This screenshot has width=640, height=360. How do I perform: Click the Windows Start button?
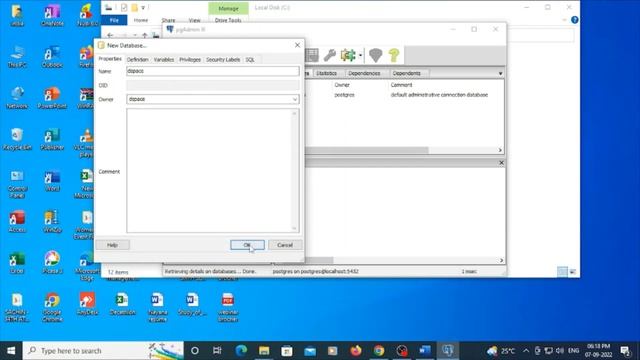pyautogui.click(x=11, y=351)
